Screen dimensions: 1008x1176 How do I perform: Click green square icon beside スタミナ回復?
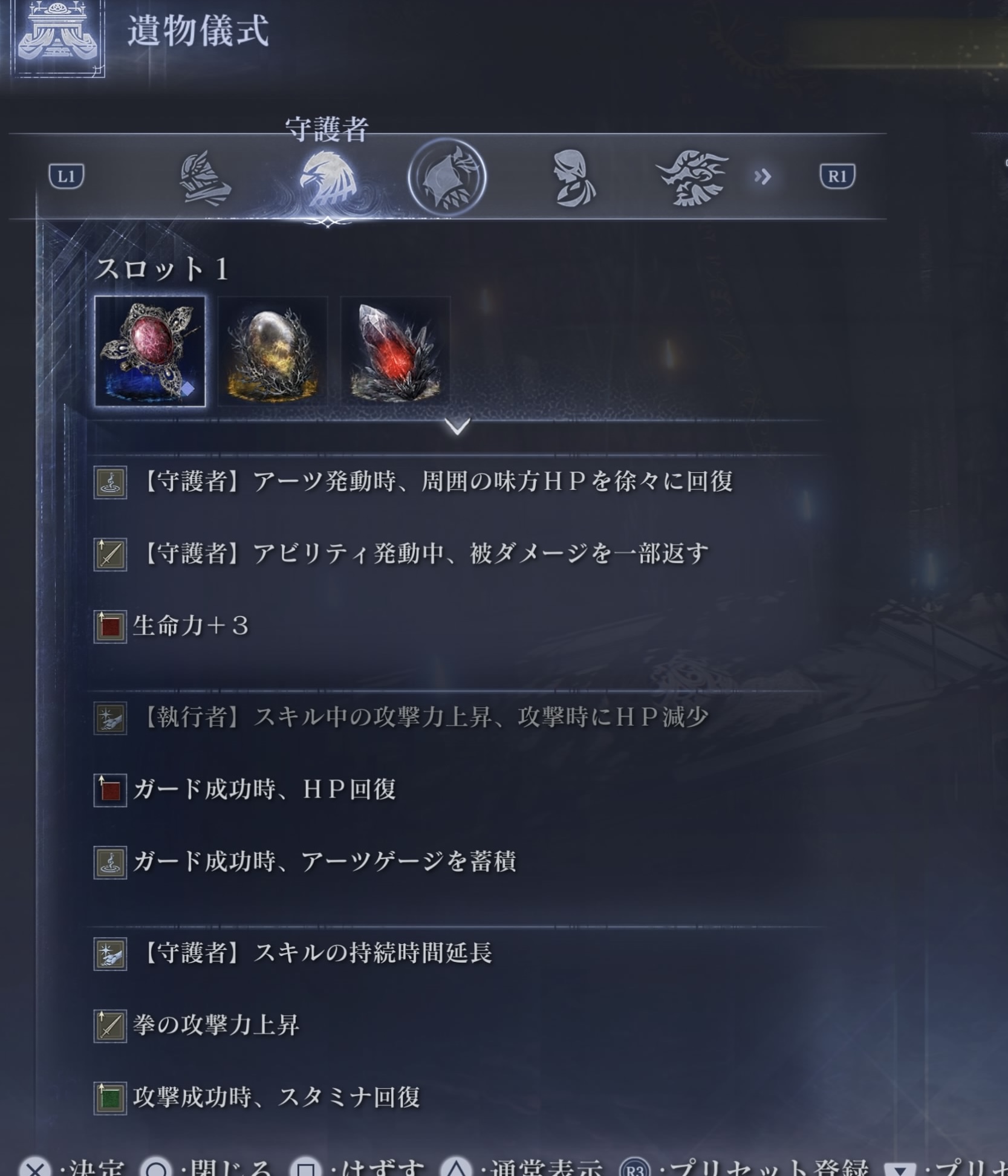[x=110, y=1098]
